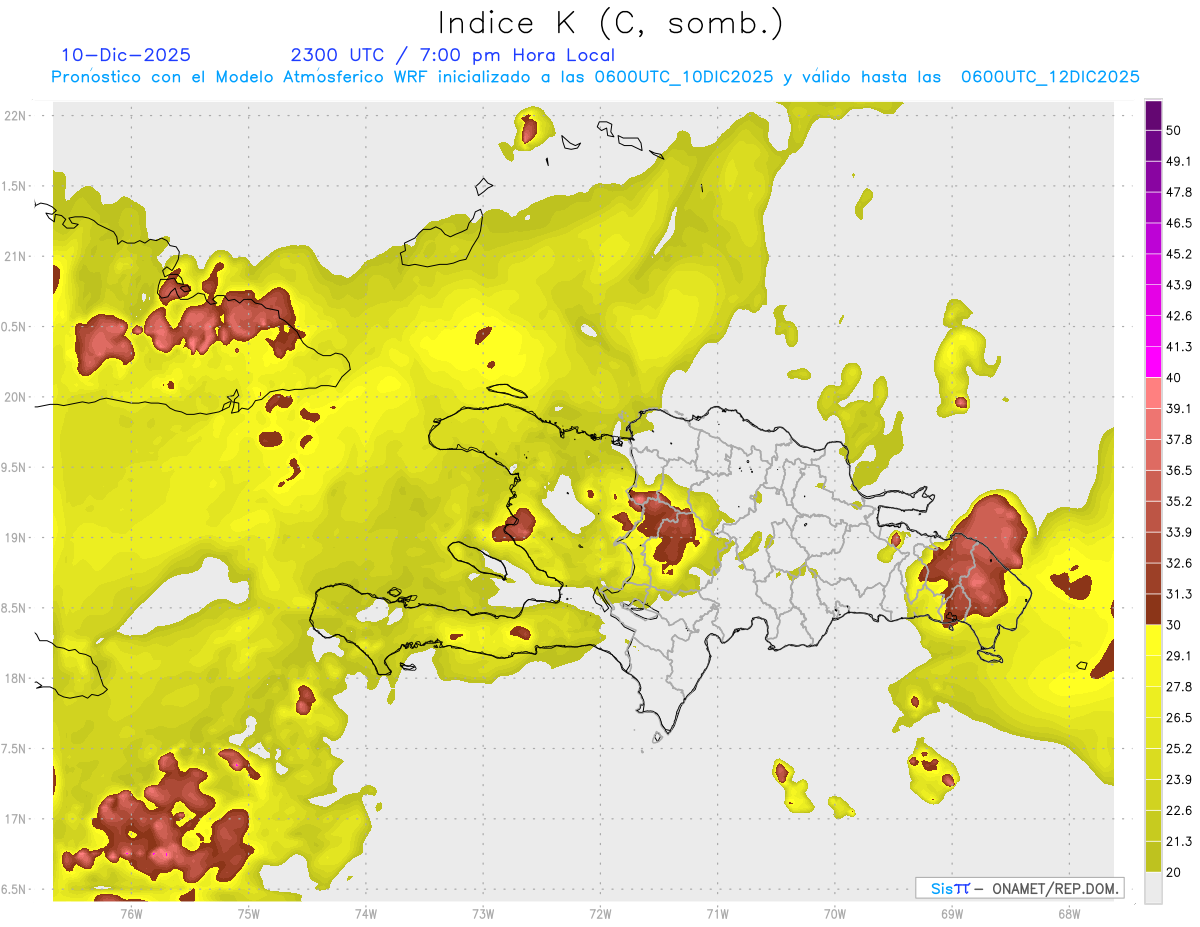Click the color scale value '47.8'

[x=1179, y=192]
